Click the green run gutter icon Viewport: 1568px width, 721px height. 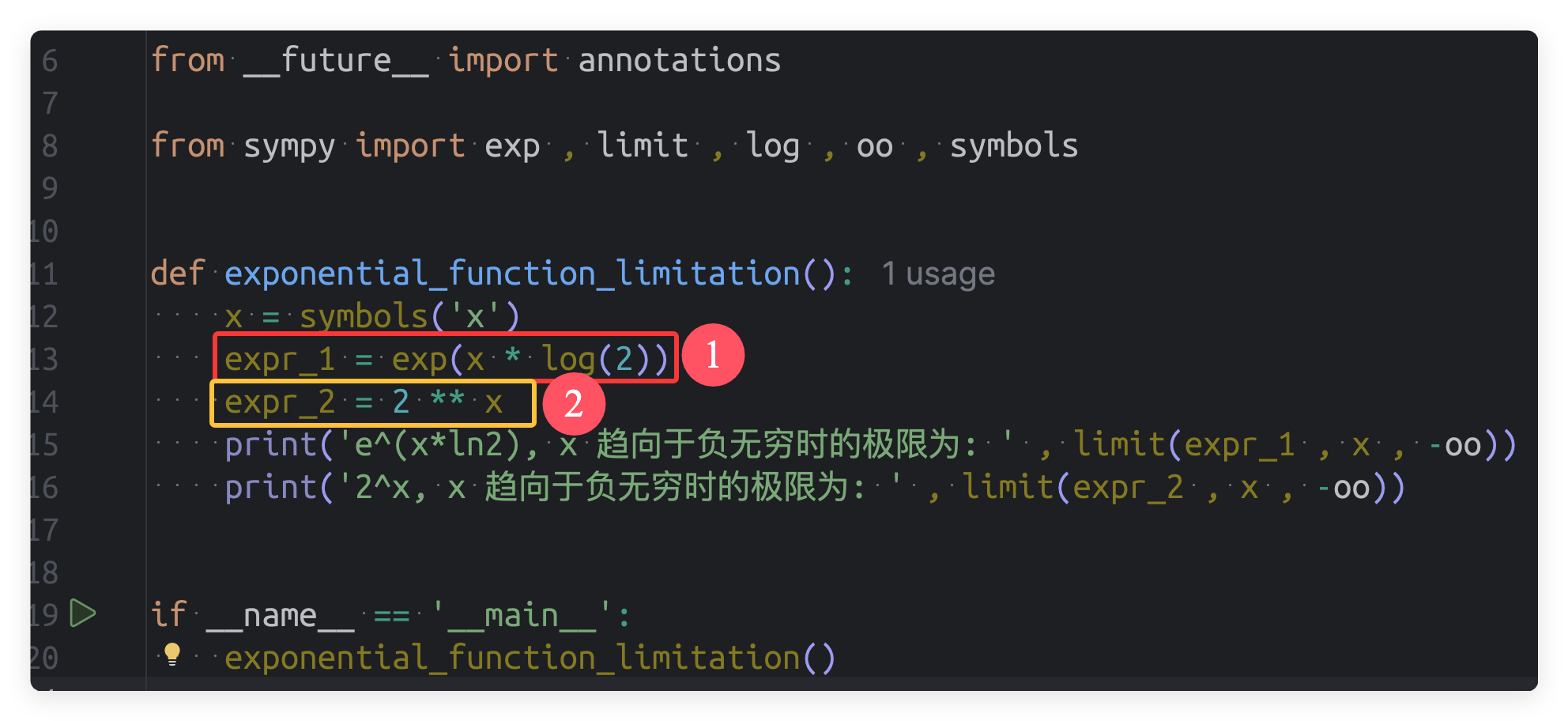pyautogui.click(x=83, y=613)
